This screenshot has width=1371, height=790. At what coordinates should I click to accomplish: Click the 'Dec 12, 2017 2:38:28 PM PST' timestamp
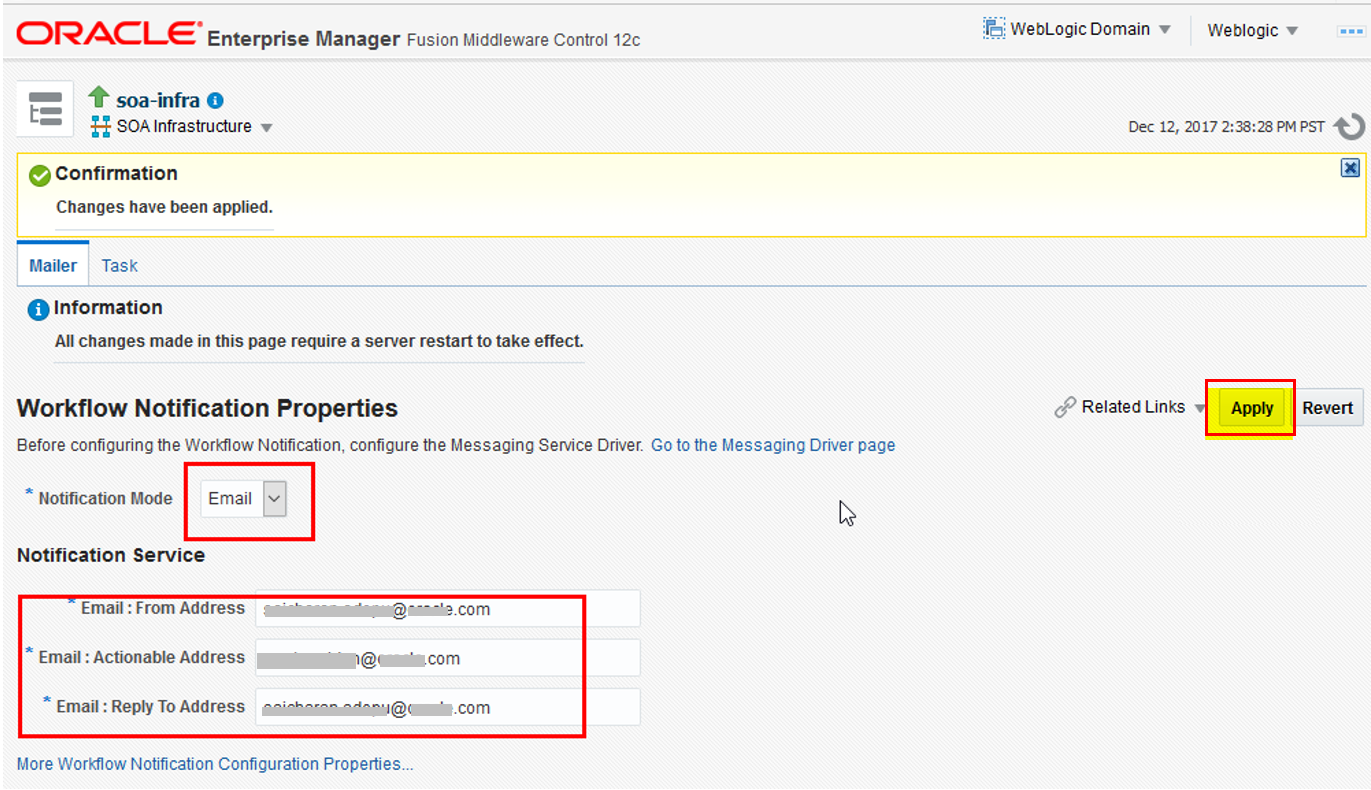pos(1226,127)
